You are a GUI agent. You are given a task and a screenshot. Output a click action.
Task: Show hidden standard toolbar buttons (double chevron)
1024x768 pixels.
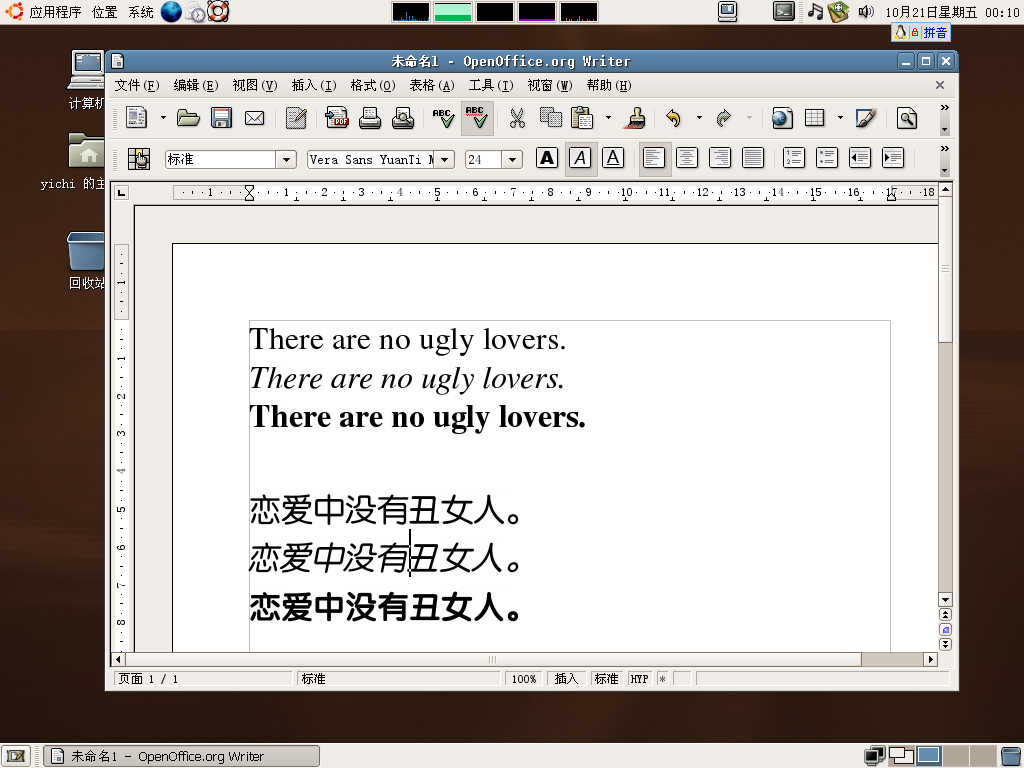944,108
